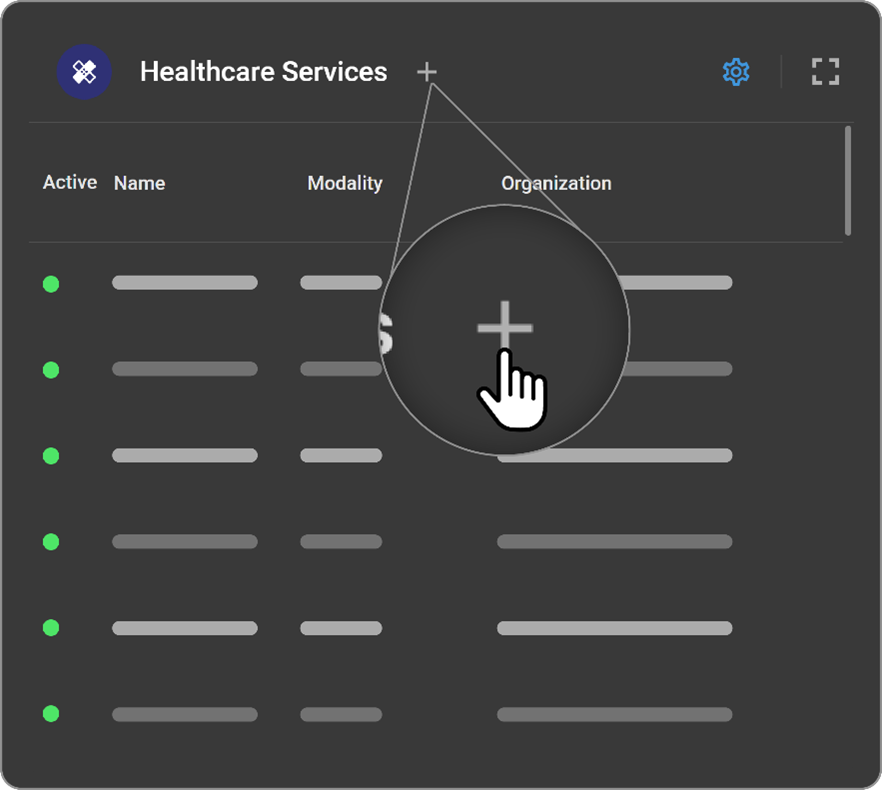Open the Healthcare Services settings gear

735,71
